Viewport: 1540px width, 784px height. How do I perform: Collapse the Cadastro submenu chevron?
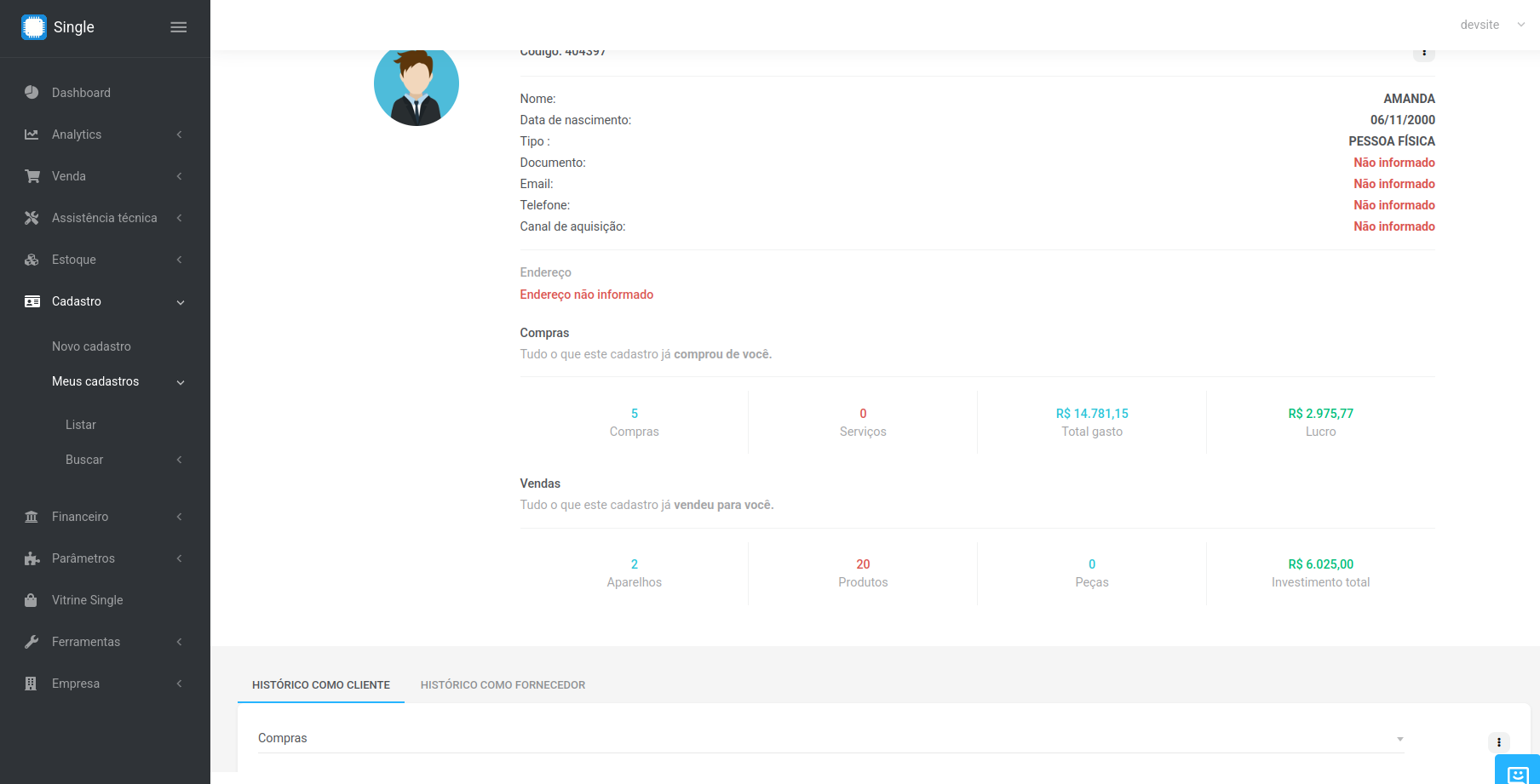point(181,302)
